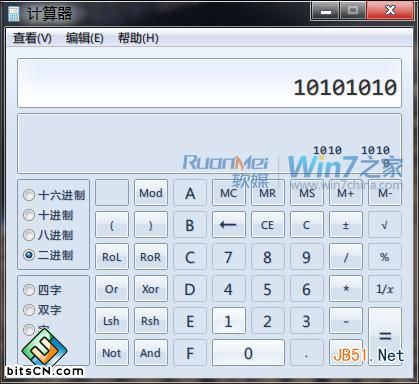
Task: Click the digit 3 key
Action: (307, 321)
